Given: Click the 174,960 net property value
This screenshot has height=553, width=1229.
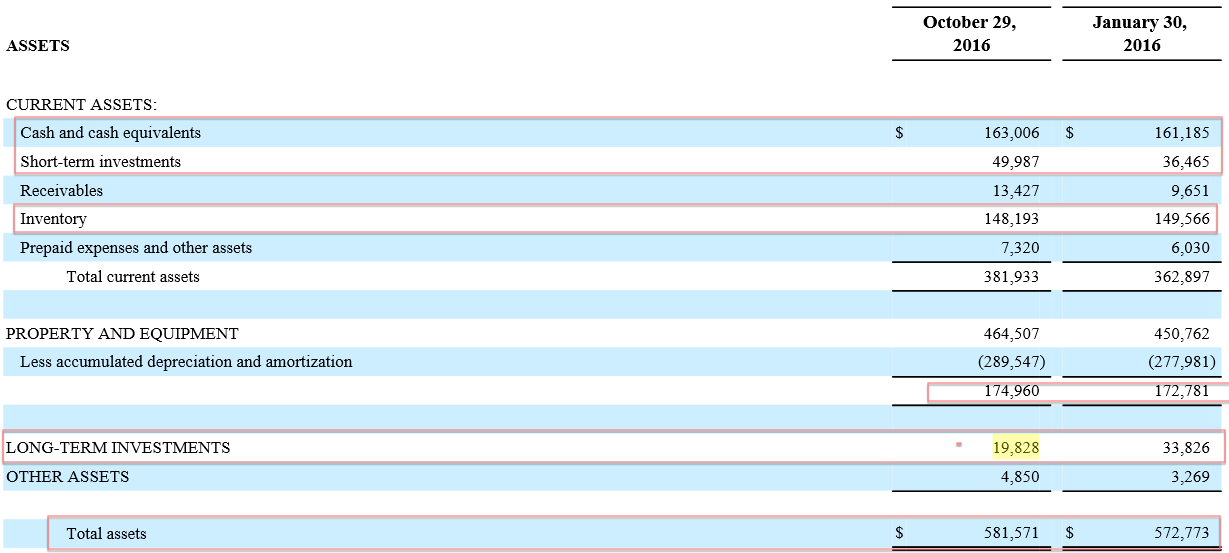Looking at the screenshot, I should pyautogui.click(x=1011, y=391).
